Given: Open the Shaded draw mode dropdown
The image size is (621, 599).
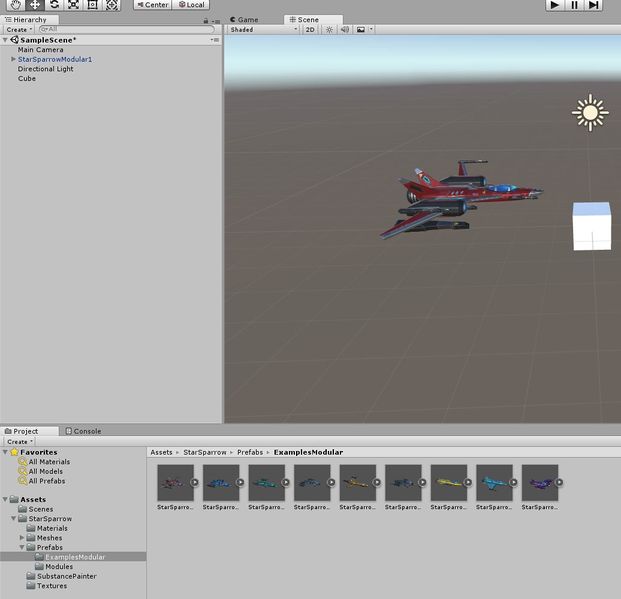Looking at the screenshot, I should point(263,30).
